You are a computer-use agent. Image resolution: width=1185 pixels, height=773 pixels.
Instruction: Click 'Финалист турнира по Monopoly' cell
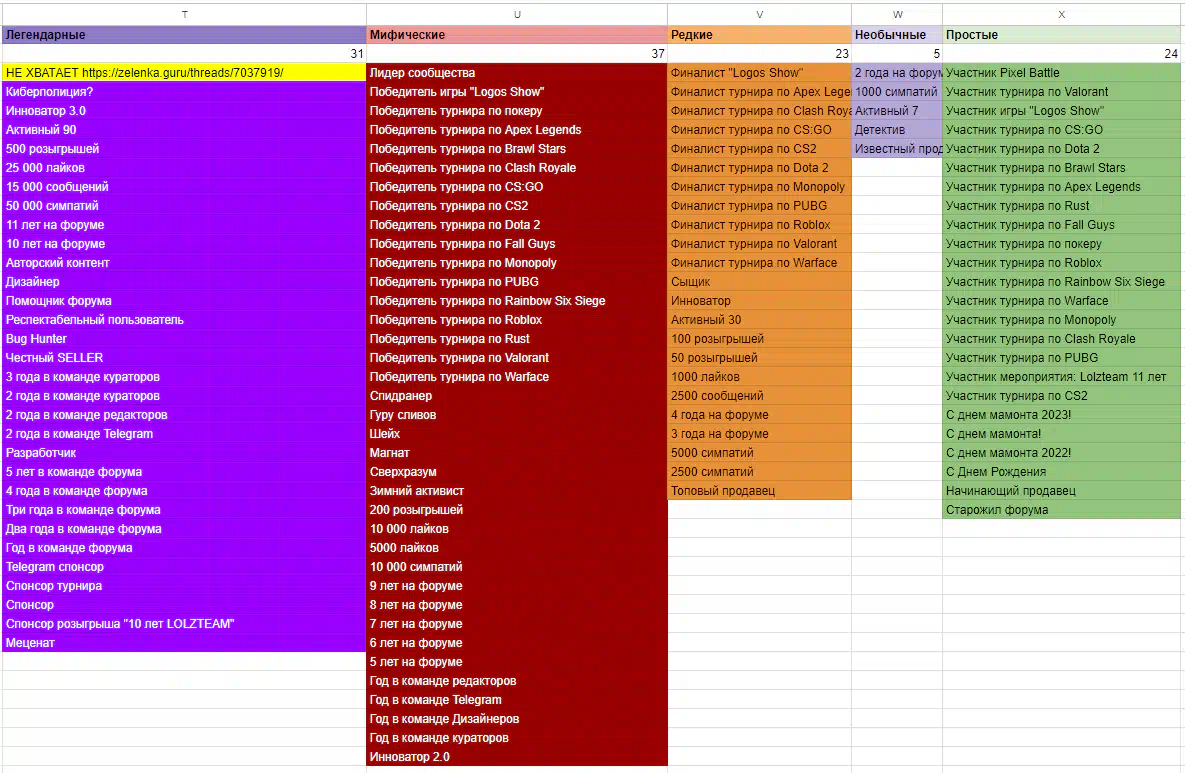pyautogui.click(x=760, y=187)
